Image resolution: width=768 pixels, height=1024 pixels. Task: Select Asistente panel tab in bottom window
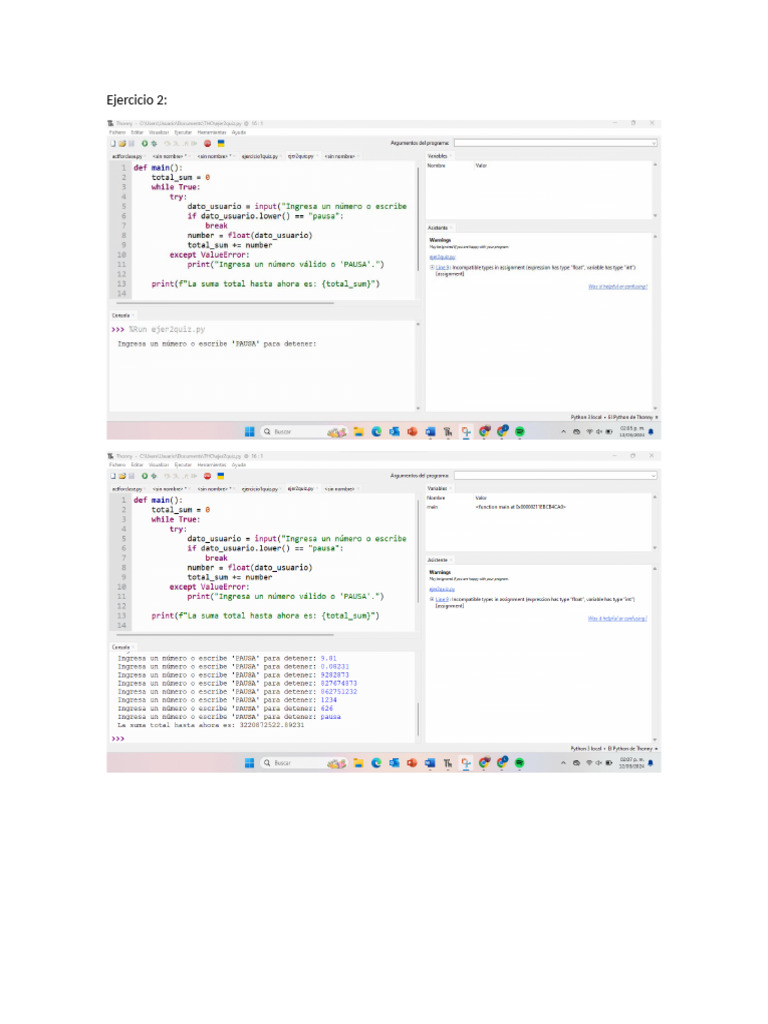click(x=438, y=560)
